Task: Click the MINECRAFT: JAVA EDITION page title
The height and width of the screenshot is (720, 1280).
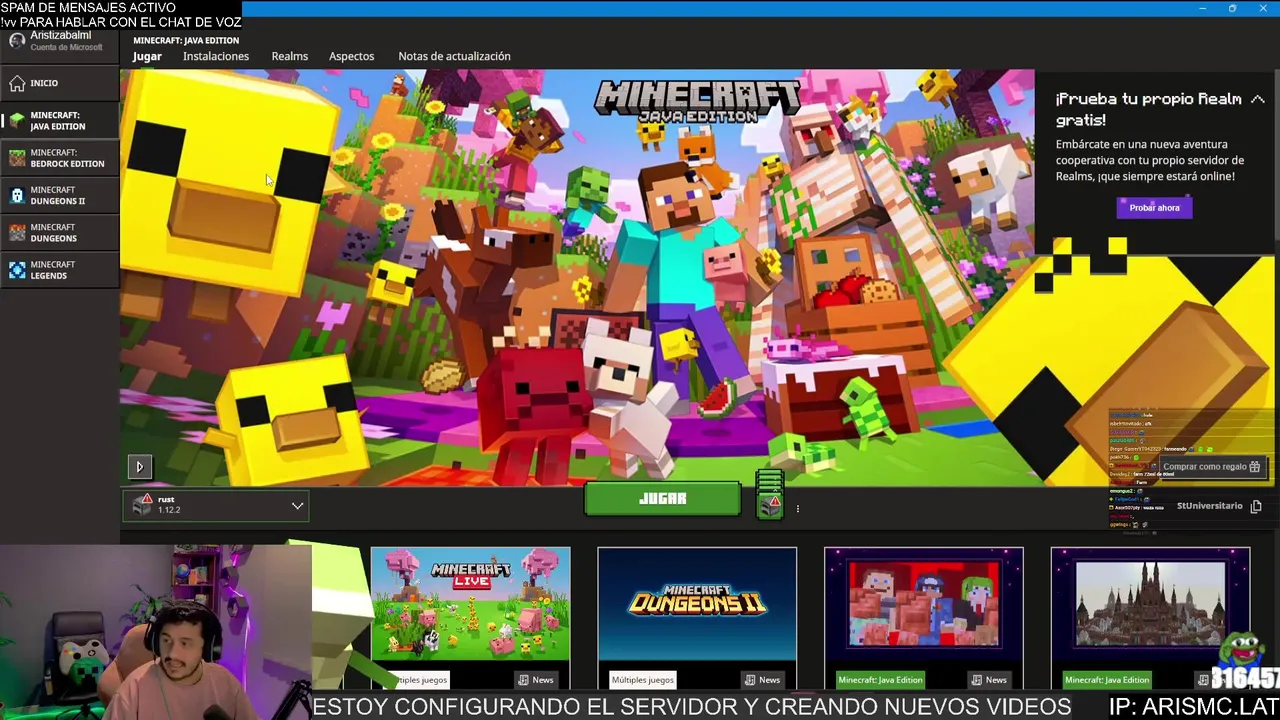Action: point(186,41)
